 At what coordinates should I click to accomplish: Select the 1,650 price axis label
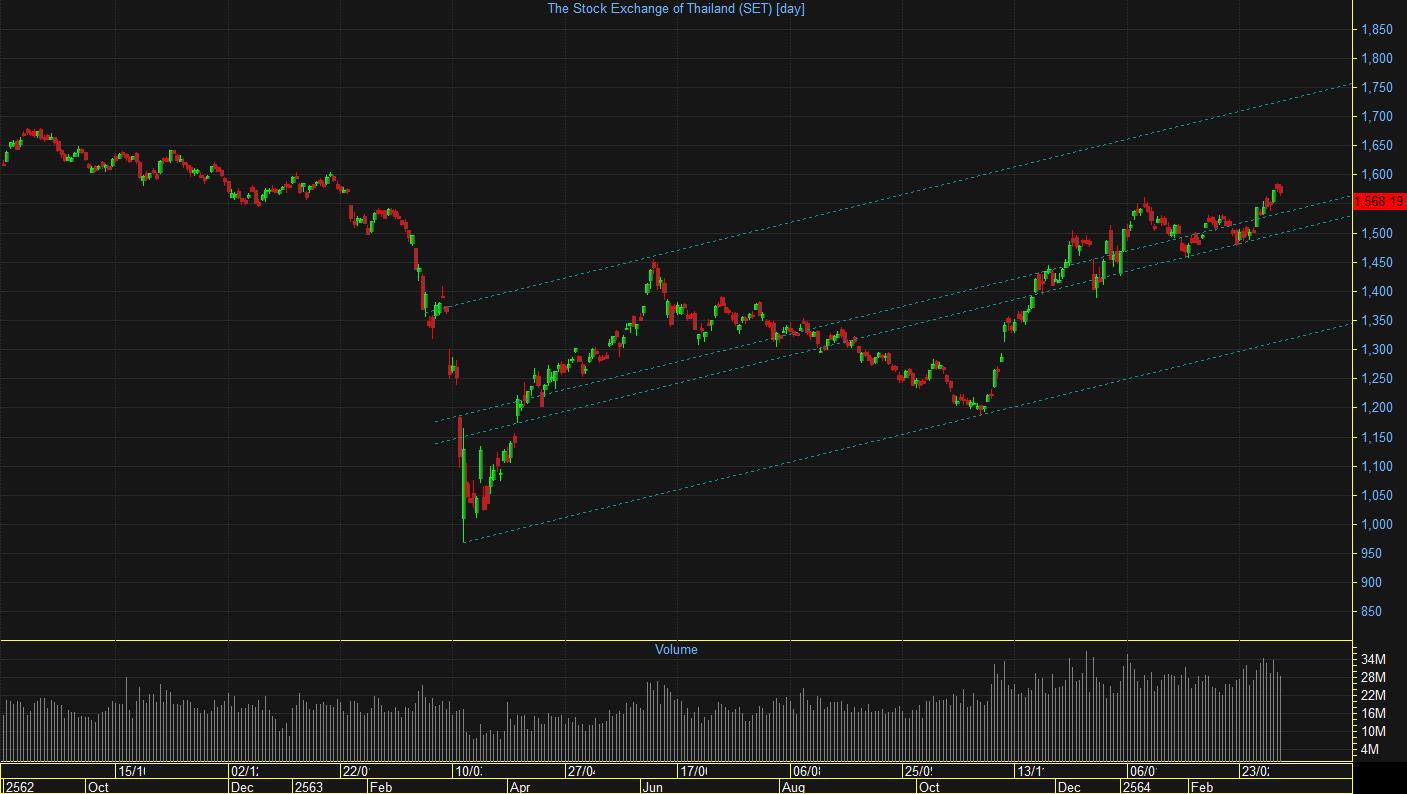pyautogui.click(x=1377, y=146)
